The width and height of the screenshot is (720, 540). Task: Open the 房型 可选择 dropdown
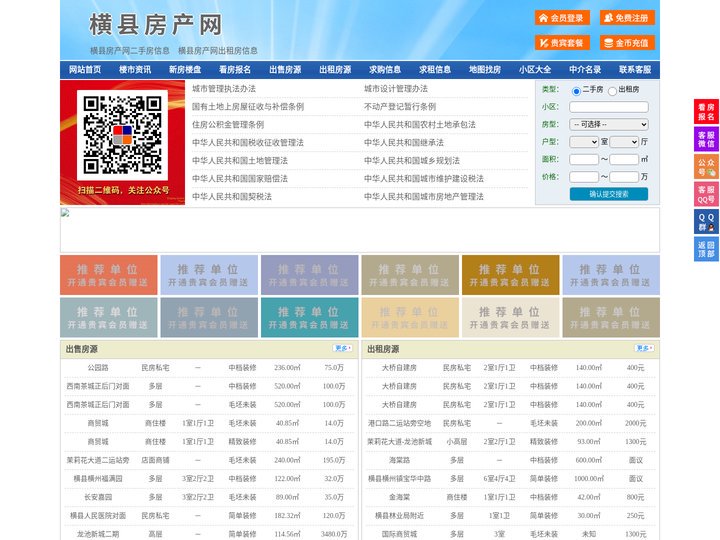click(x=609, y=124)
